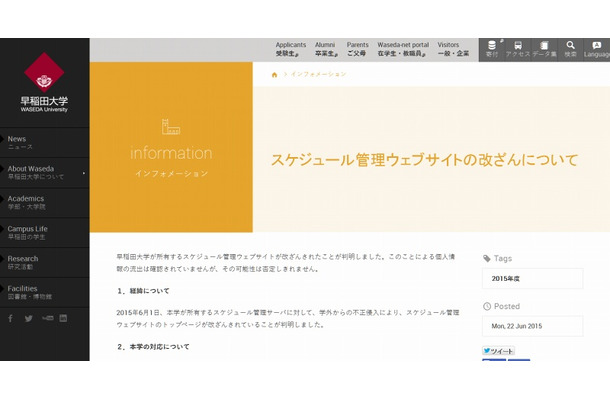Click the Applicants link in top navigation
This screenshot has width=610, height=400.
(x=291, y=49)
